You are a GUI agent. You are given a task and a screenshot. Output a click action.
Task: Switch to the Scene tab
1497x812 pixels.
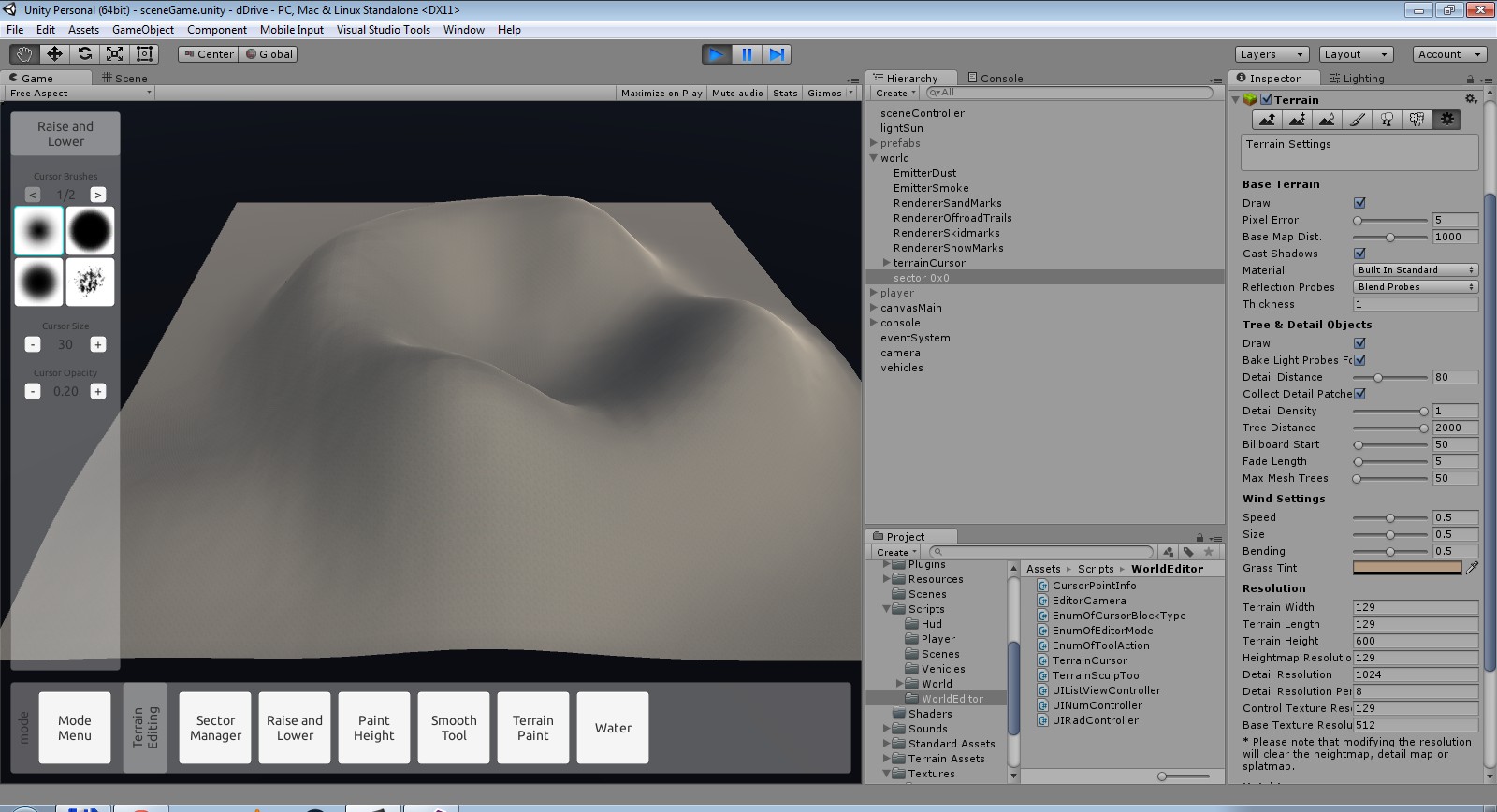[124, 79]
